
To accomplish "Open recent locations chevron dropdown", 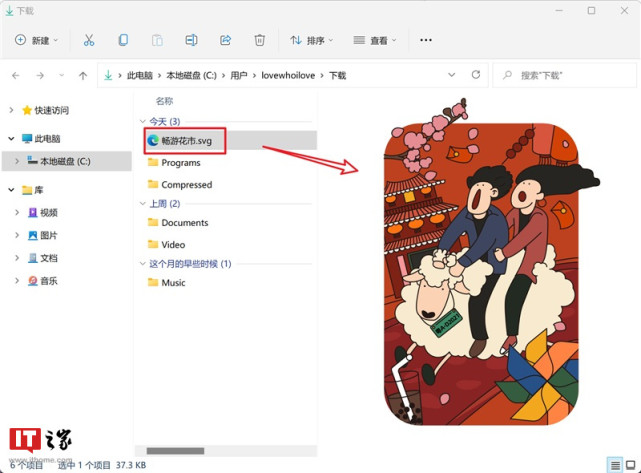I will [61, 75].
